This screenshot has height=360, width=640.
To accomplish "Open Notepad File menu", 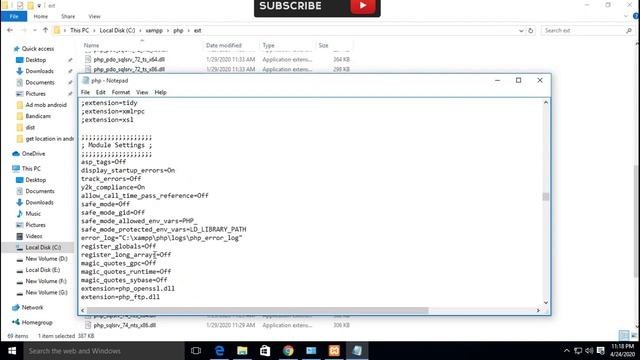I will click(85, 92).
